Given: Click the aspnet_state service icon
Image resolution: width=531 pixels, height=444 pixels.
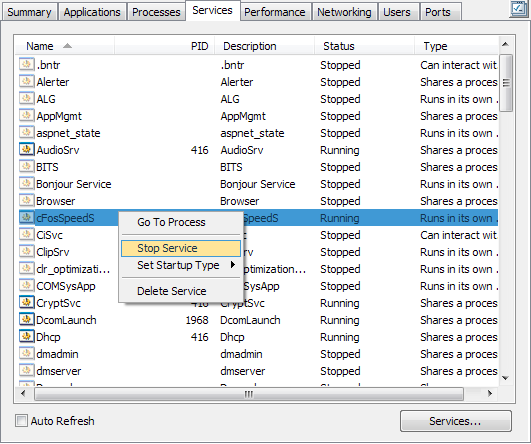Looking at the screenshot, I should point(26,133).
